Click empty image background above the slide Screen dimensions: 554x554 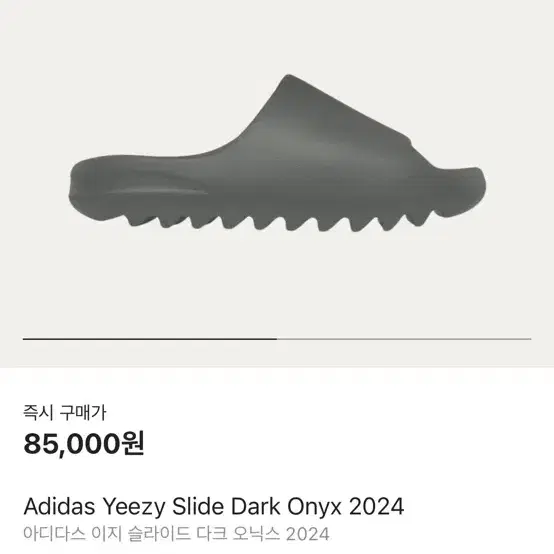tap(277, 35)
